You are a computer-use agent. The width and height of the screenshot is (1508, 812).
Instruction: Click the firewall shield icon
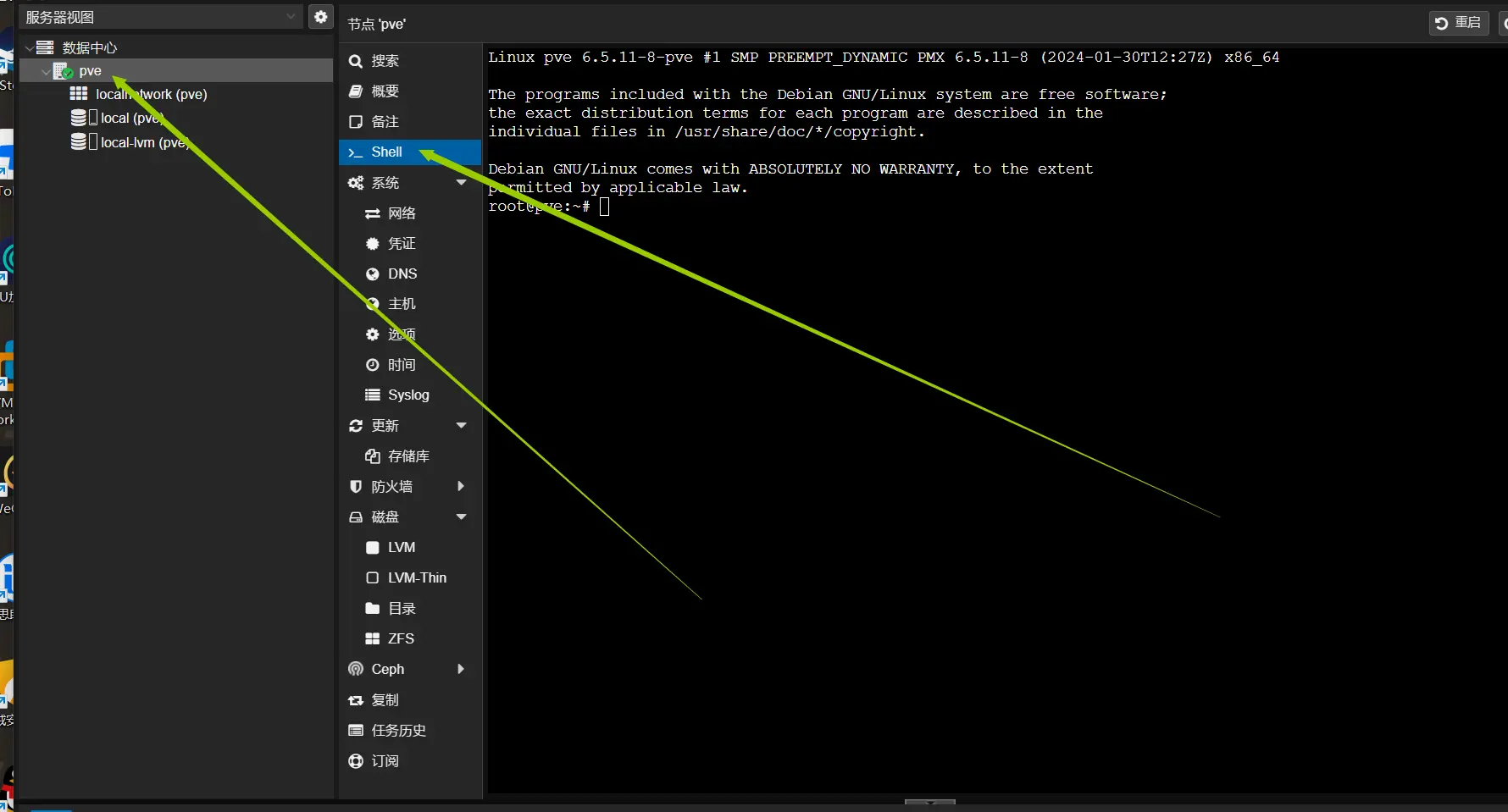coord(356,486)
